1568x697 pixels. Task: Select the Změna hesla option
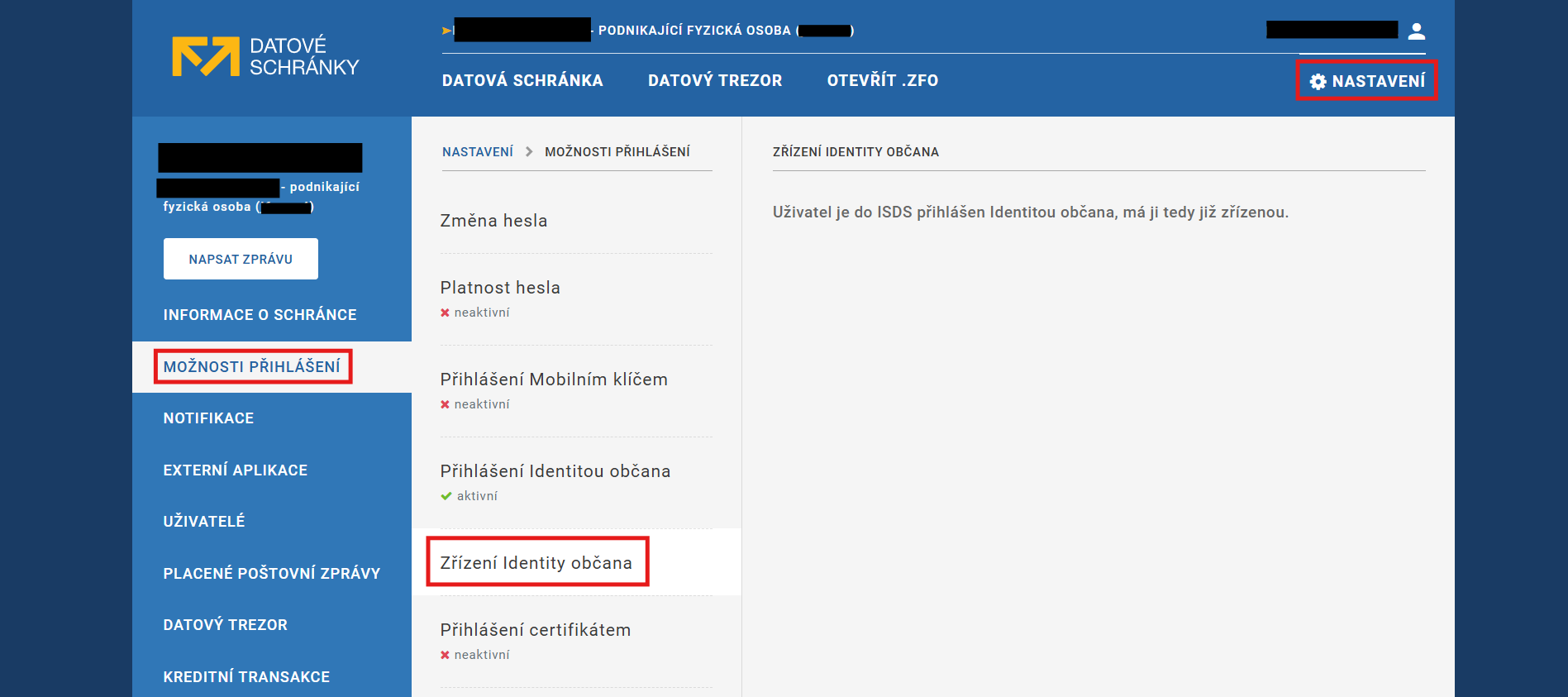[x=493, y=221]
